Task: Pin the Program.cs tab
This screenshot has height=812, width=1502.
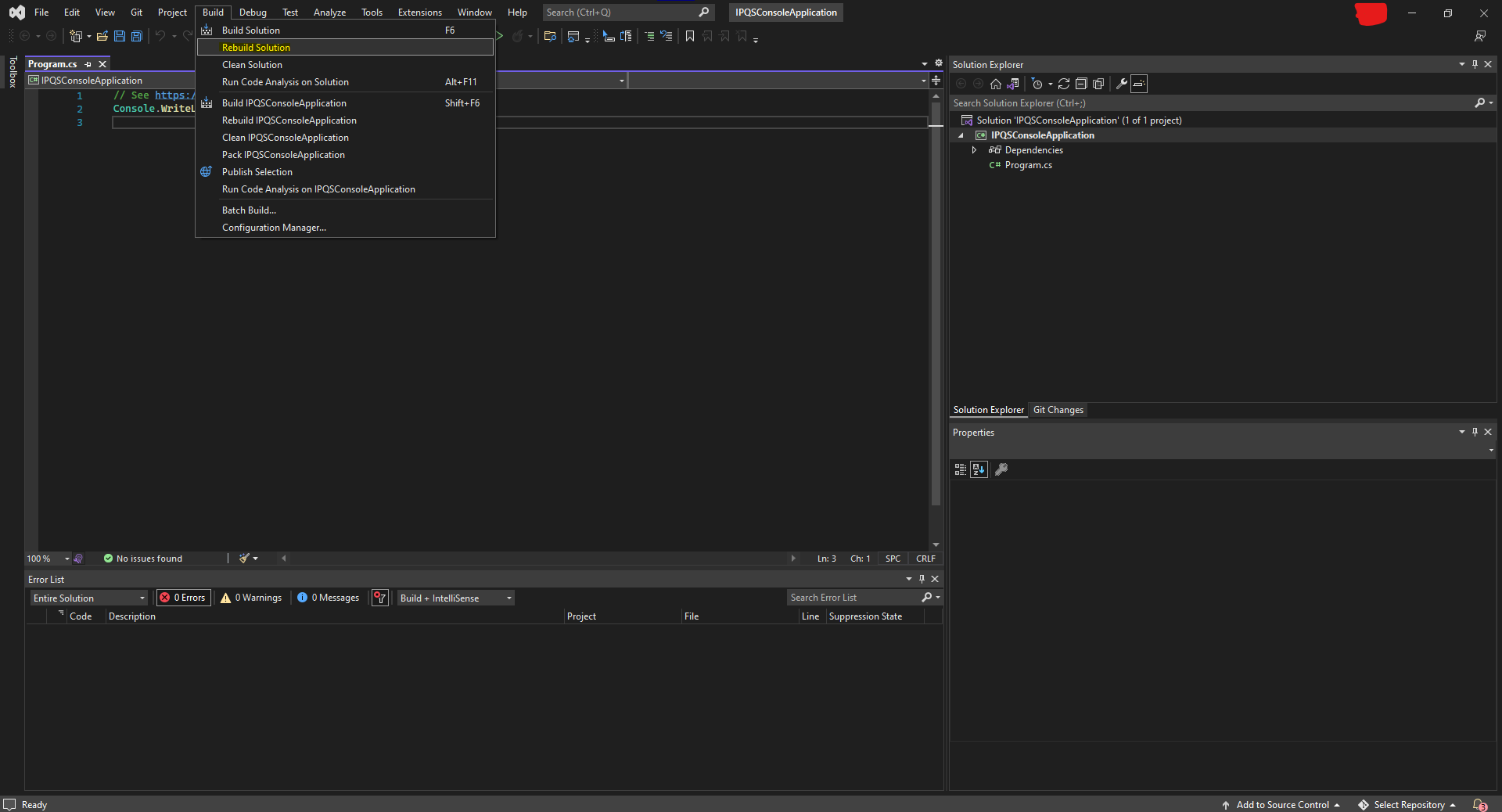Action: click(x=88, y=64)
